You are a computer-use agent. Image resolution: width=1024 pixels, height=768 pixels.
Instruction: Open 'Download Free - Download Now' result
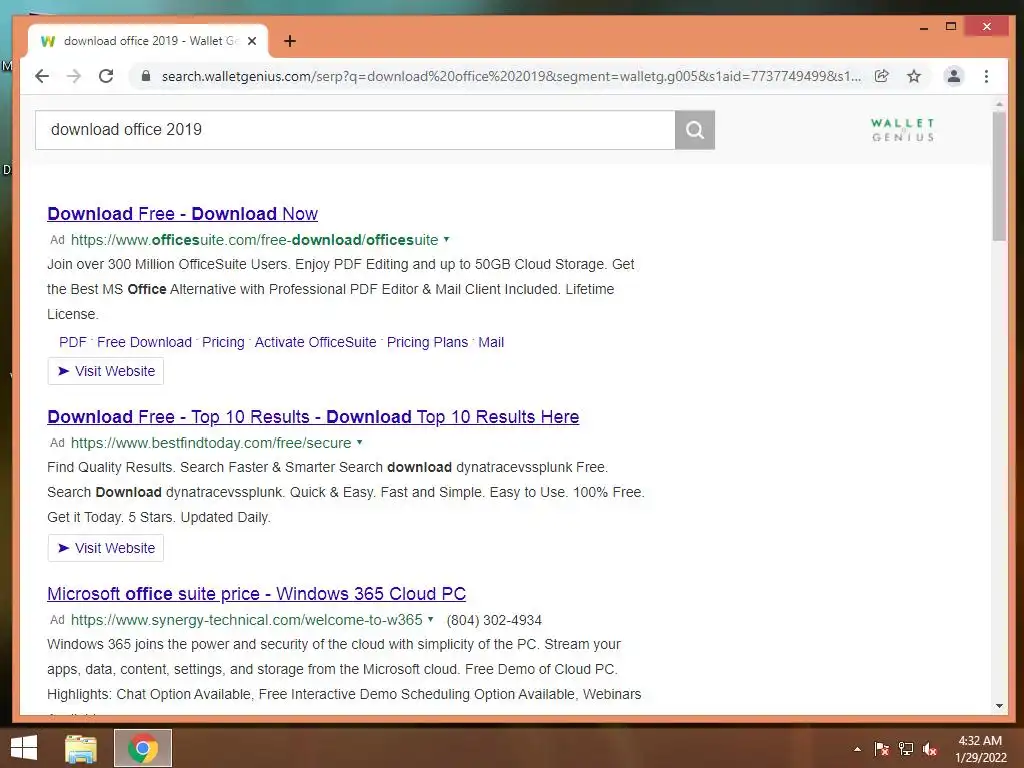pos(182,214)
